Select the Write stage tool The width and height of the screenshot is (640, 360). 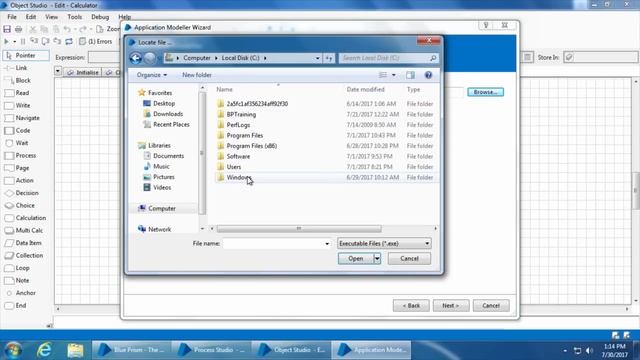(18, 105)
